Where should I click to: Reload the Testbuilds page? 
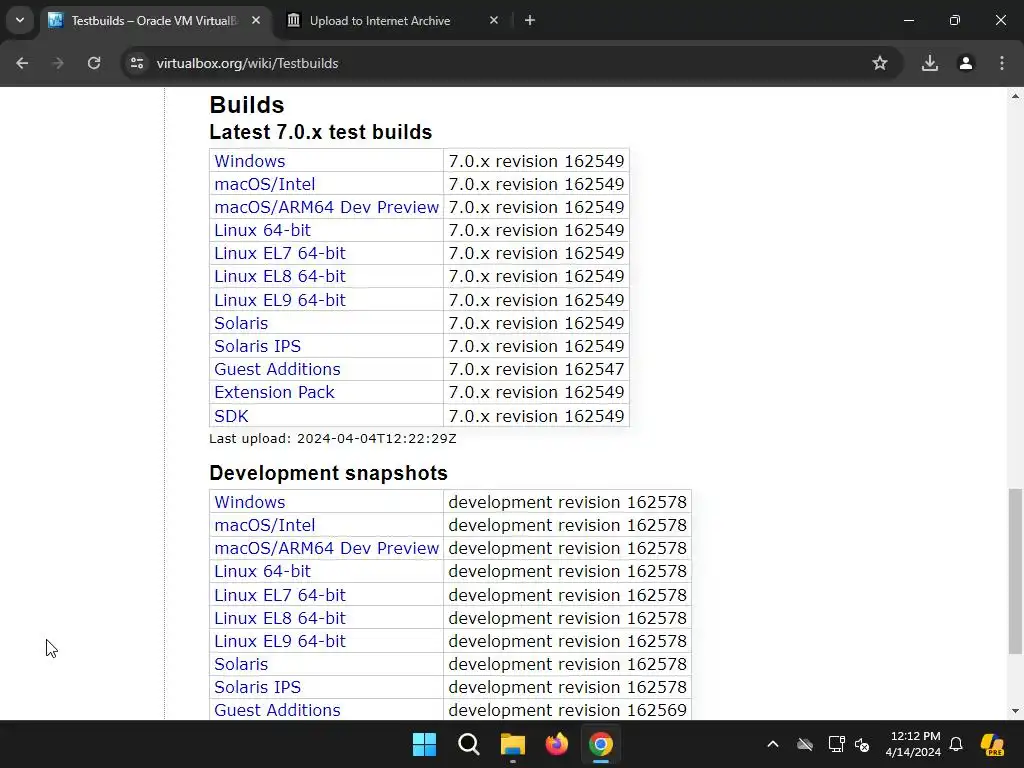(94, 63)
